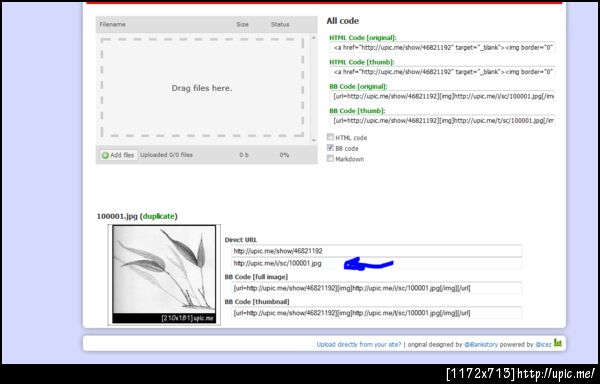Click the BB Code [original] text box
This screenshot has height=384, width=600.
tap(442, 96)
